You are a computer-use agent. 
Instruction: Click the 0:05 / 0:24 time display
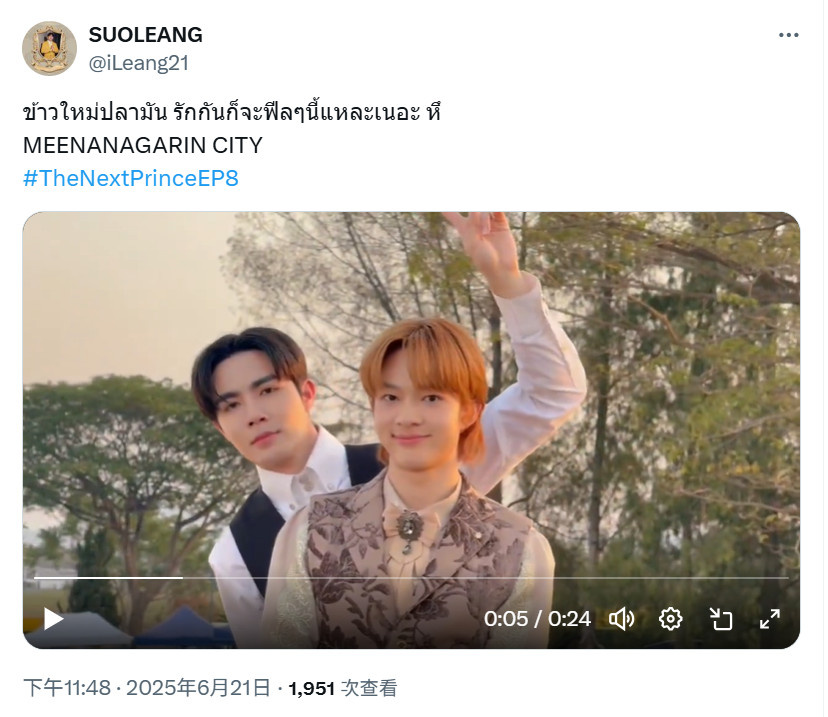tap(537, 619)
